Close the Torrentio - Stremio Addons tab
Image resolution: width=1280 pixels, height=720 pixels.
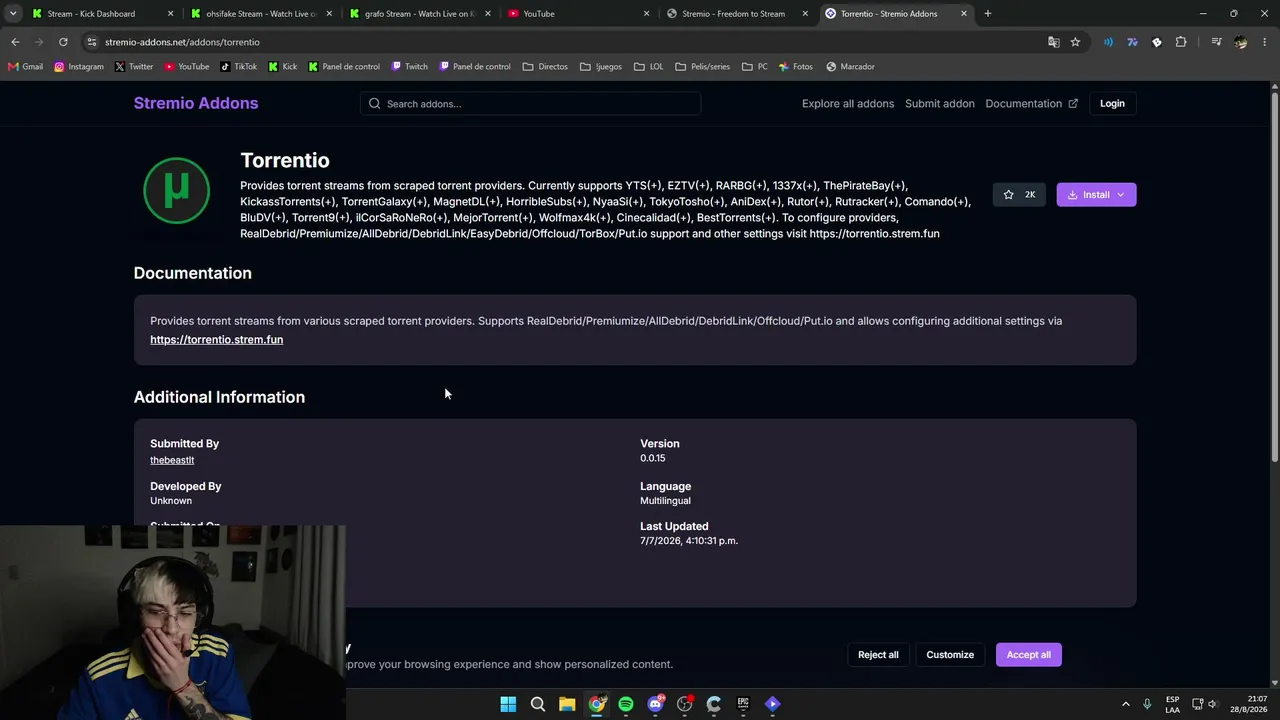click(x=964, y=14)
